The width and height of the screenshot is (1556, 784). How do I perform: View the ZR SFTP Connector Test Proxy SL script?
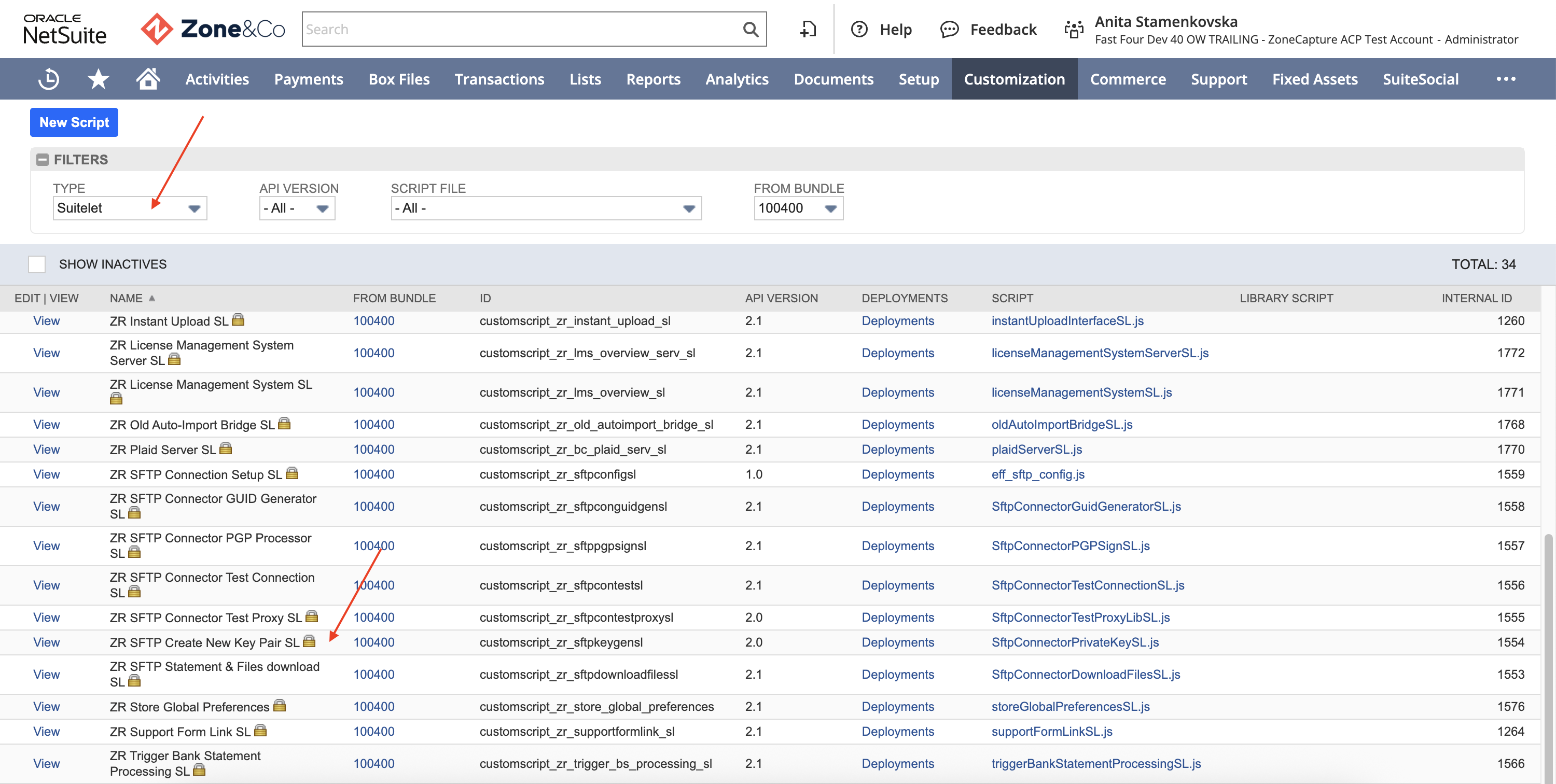click(x=47, y=617)
